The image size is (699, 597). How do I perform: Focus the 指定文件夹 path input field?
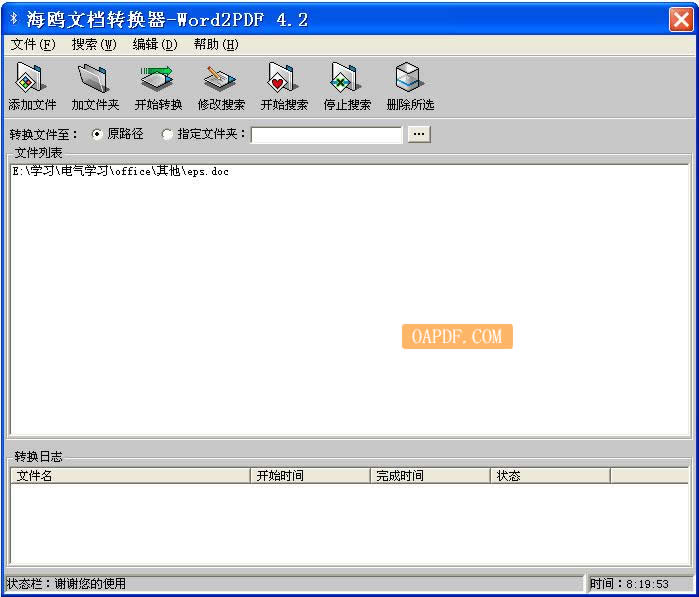click(327, 135)
